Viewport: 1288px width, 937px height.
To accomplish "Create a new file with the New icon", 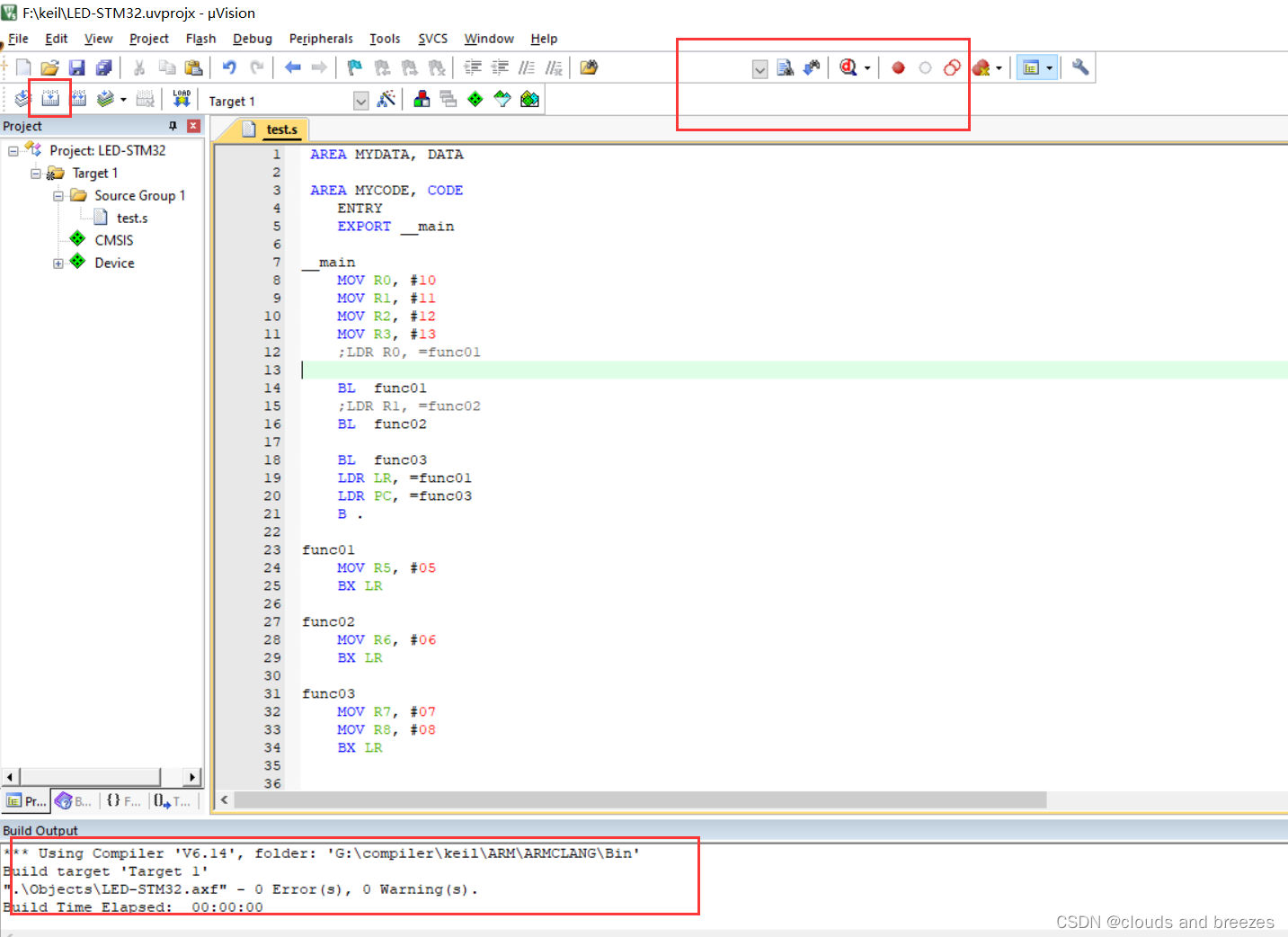I will click(x=23, y=67).
